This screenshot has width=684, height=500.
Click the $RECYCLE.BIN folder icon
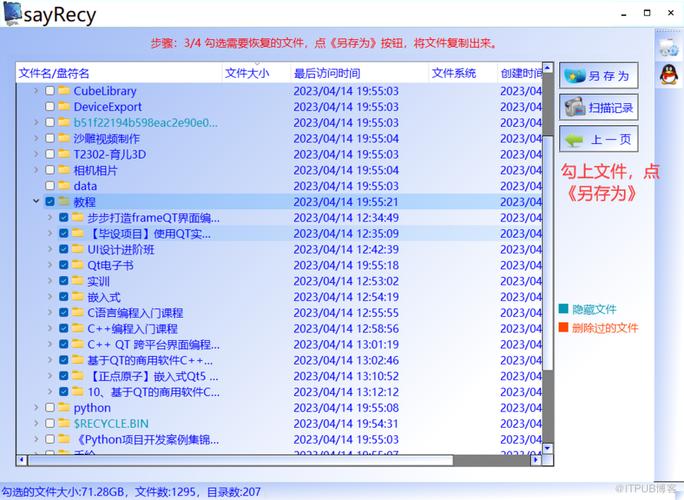64,423
